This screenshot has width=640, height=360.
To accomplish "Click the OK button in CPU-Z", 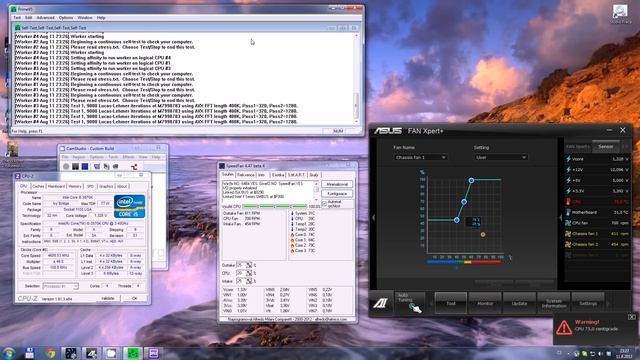I will [134, 298].
